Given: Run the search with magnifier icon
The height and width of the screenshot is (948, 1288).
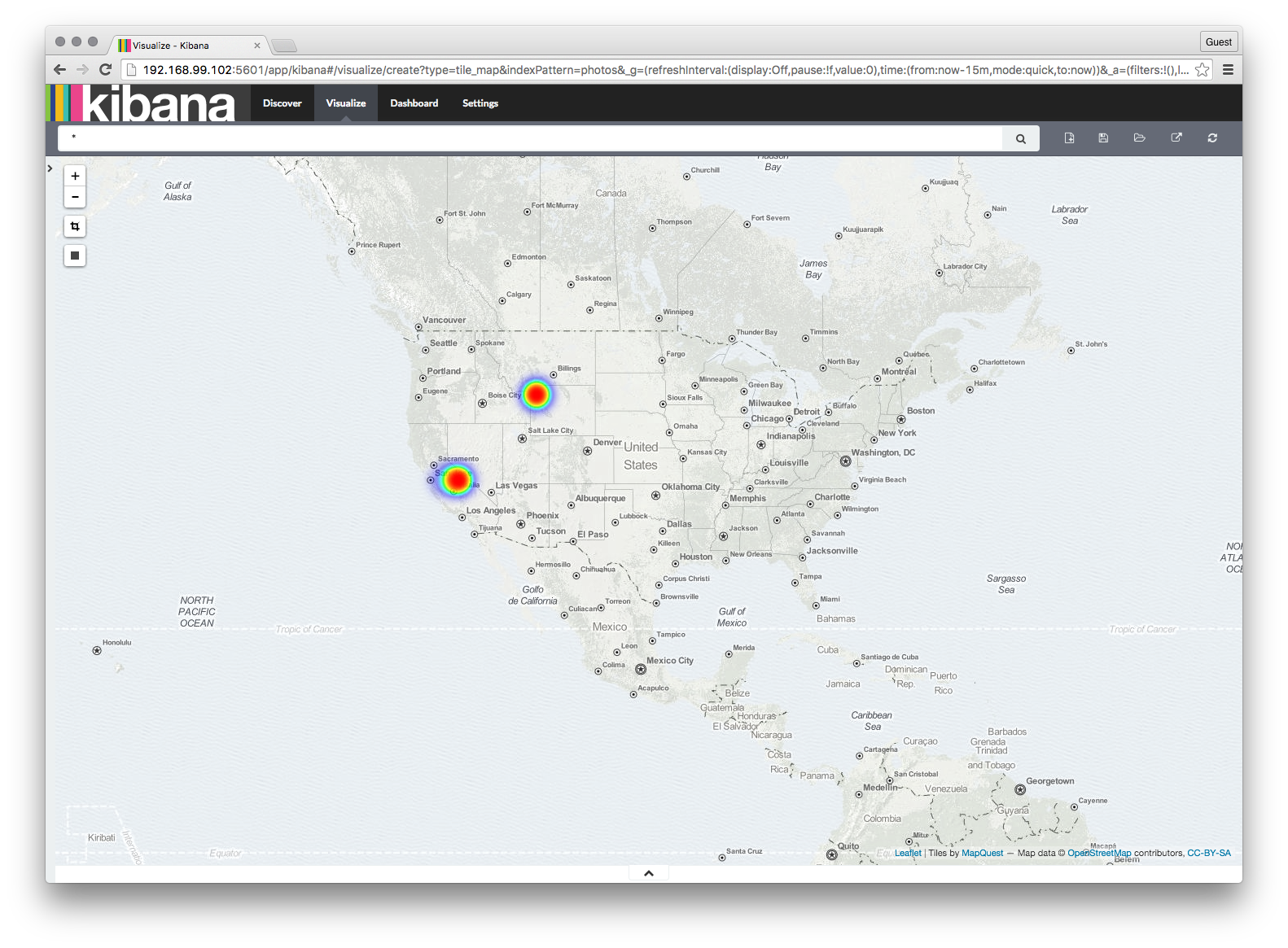Looking at the screenshot, I should click(x=1021, y=139).
